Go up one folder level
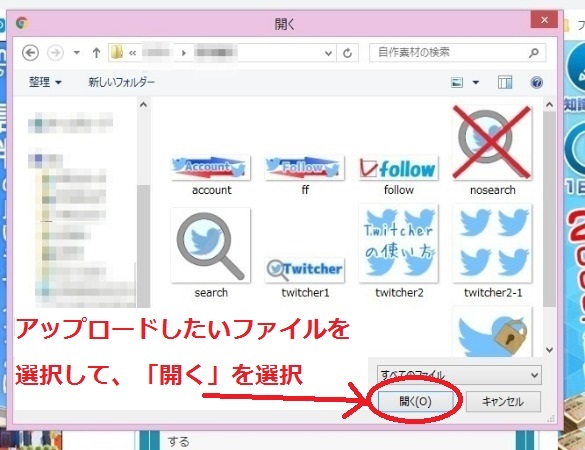Viewport: 585px width, 450px height. coord(96,53)
